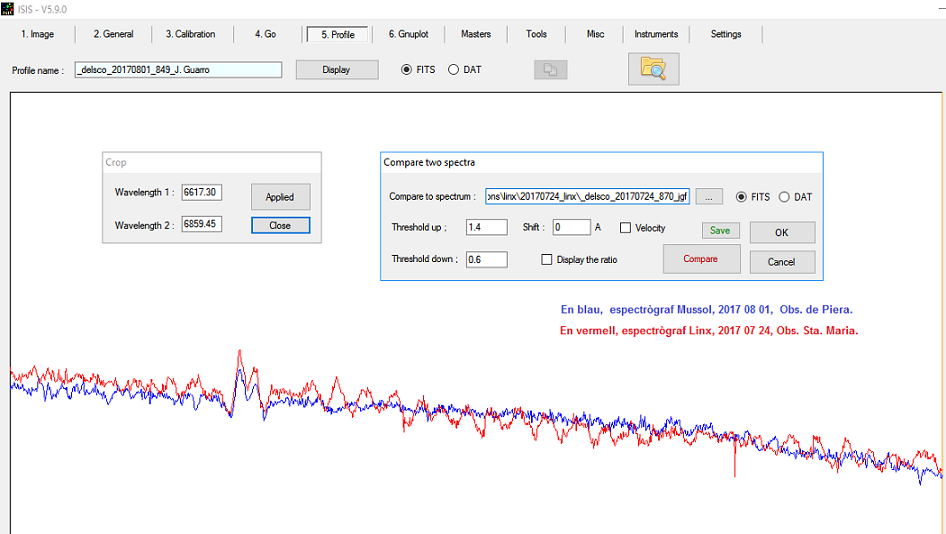The width and height of the screenshot is (946, 534).
Task: Open the Masters tab
Action: (476, 34)
